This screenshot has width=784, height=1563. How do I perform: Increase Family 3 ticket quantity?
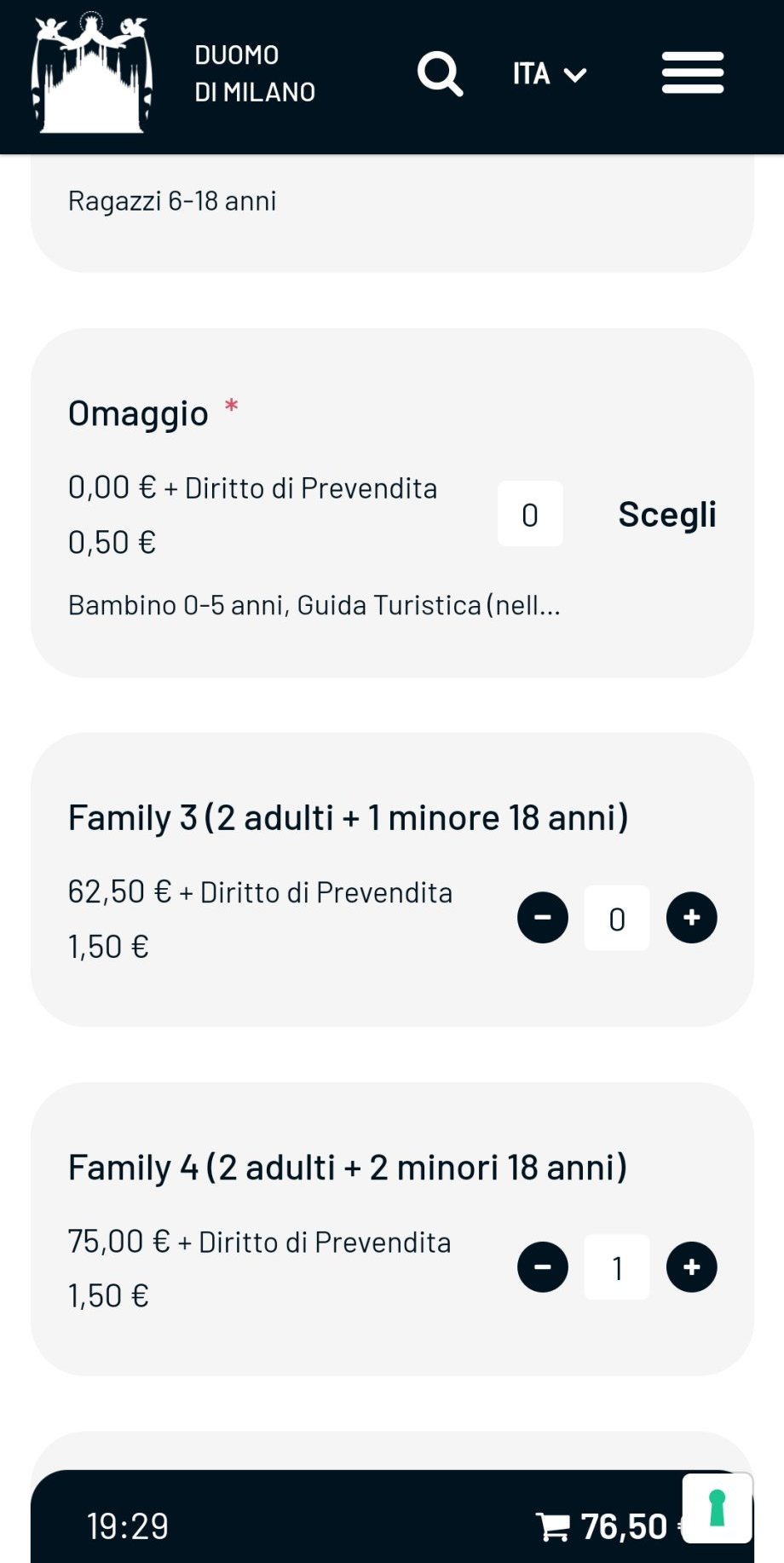click(691, 918)
